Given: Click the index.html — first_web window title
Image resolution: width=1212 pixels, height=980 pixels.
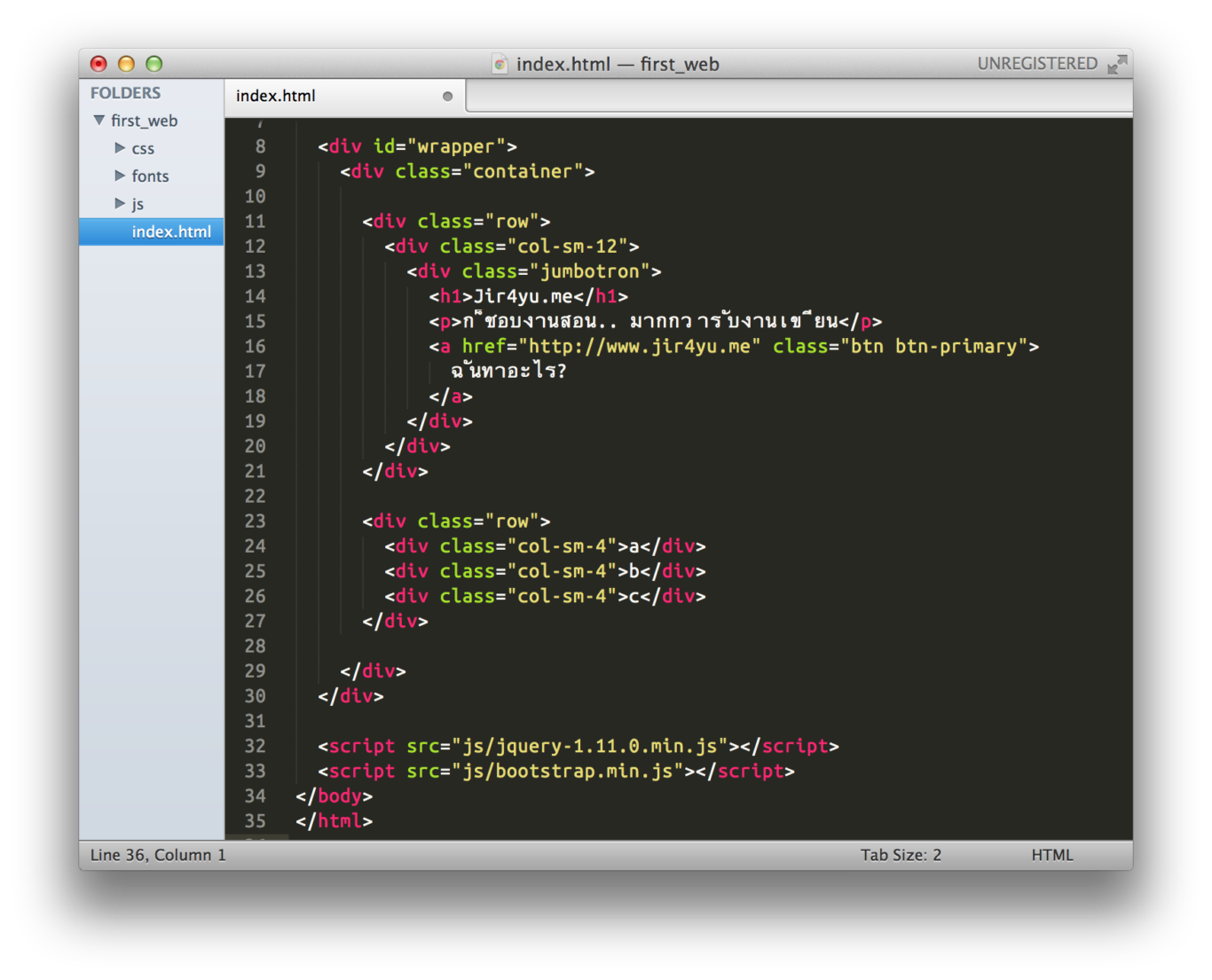Looking at the screenshot, I should pos(618,64).
